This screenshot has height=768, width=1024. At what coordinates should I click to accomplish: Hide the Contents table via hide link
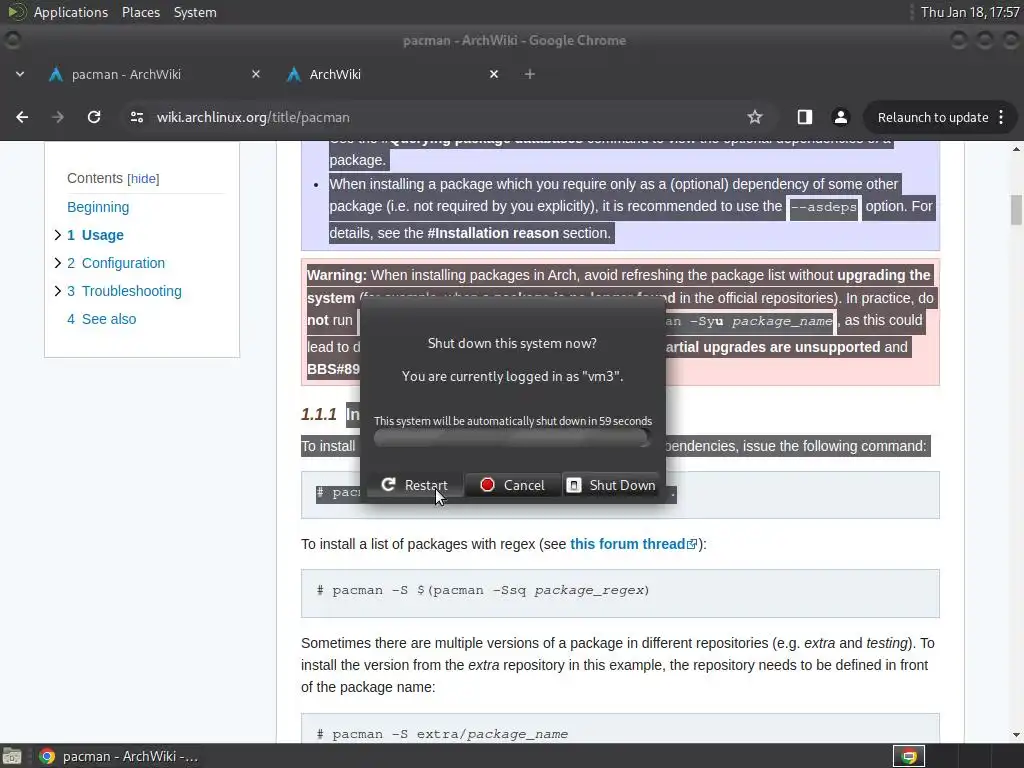pyautogui.click(x=143, y=179)
